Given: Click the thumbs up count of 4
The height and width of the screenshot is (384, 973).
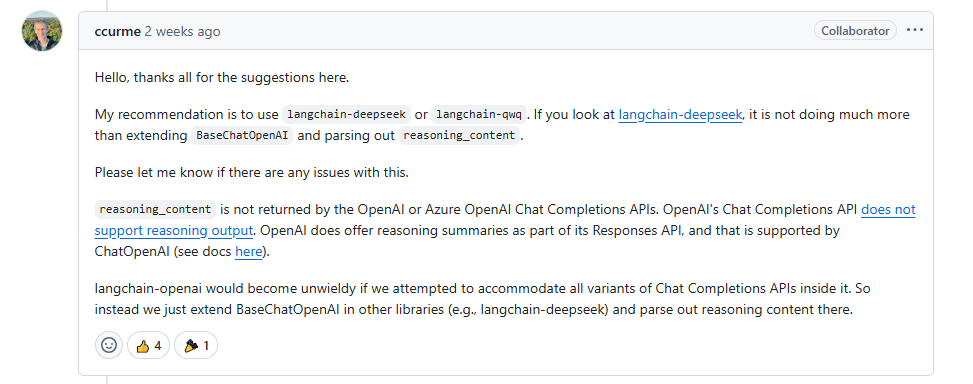Looking at the screenshot, I should tap(158, 346).
